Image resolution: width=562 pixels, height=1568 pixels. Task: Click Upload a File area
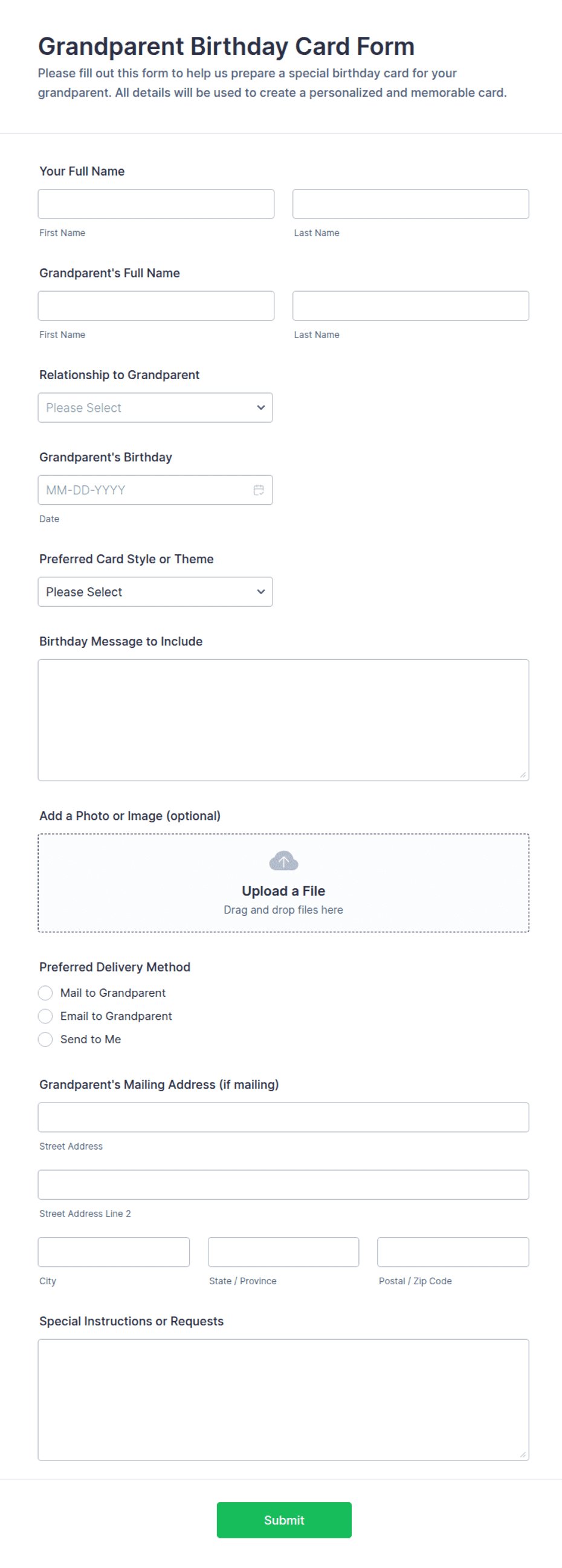pyautogui.click(x=283, y=883)
